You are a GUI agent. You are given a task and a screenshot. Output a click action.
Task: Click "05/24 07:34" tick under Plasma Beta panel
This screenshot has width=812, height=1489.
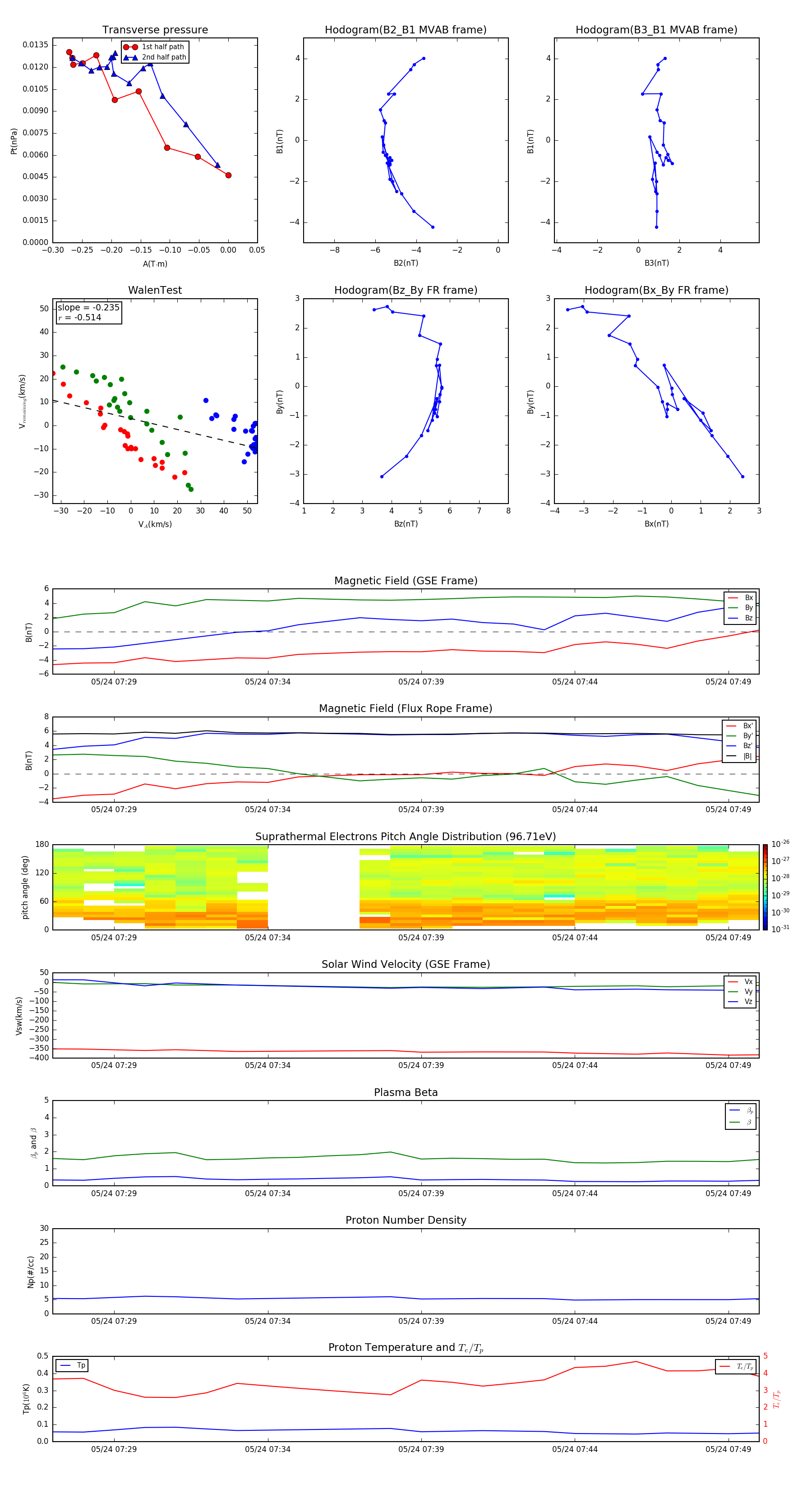tap(268, 1193)
